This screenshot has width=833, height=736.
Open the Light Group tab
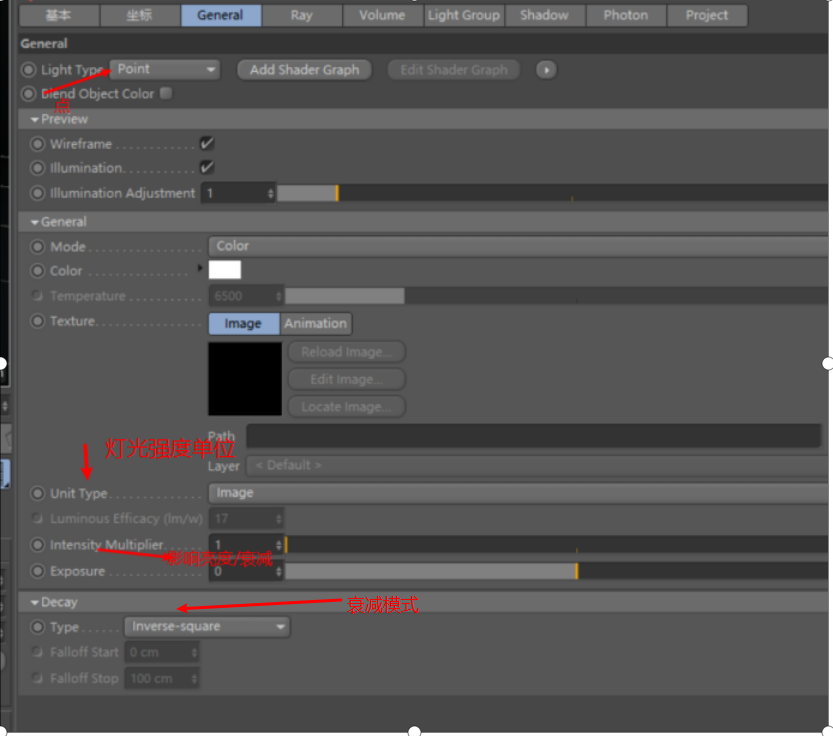[464, 15]
